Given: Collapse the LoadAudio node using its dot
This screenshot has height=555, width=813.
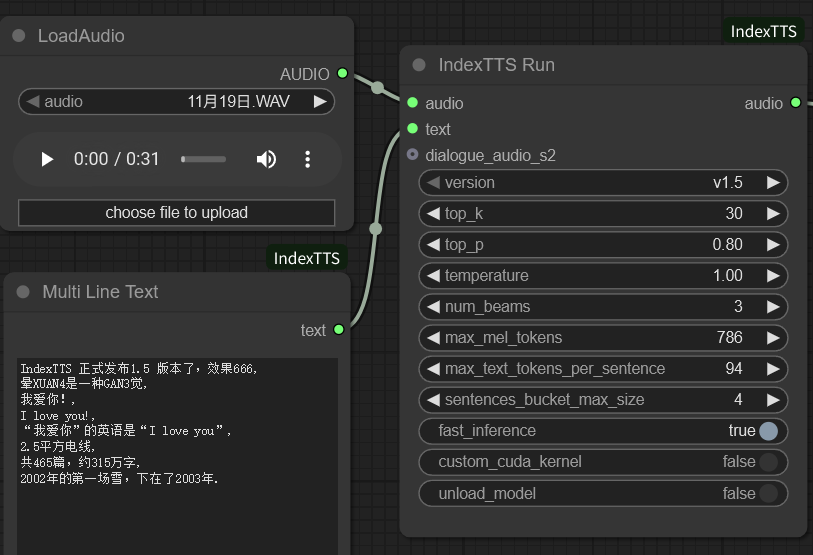Looking at the screenshot, I should (19, 36).
